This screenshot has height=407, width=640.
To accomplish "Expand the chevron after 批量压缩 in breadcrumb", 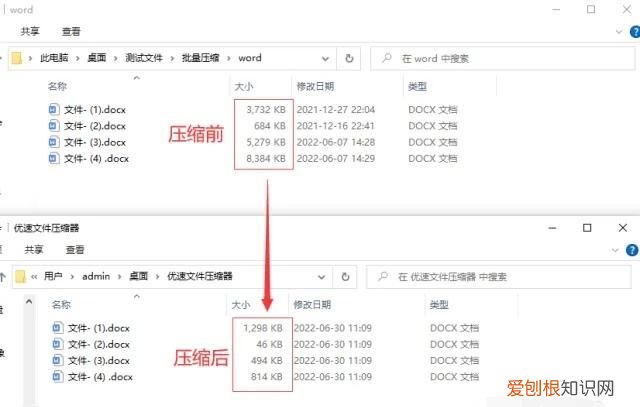I will (229, 58).
